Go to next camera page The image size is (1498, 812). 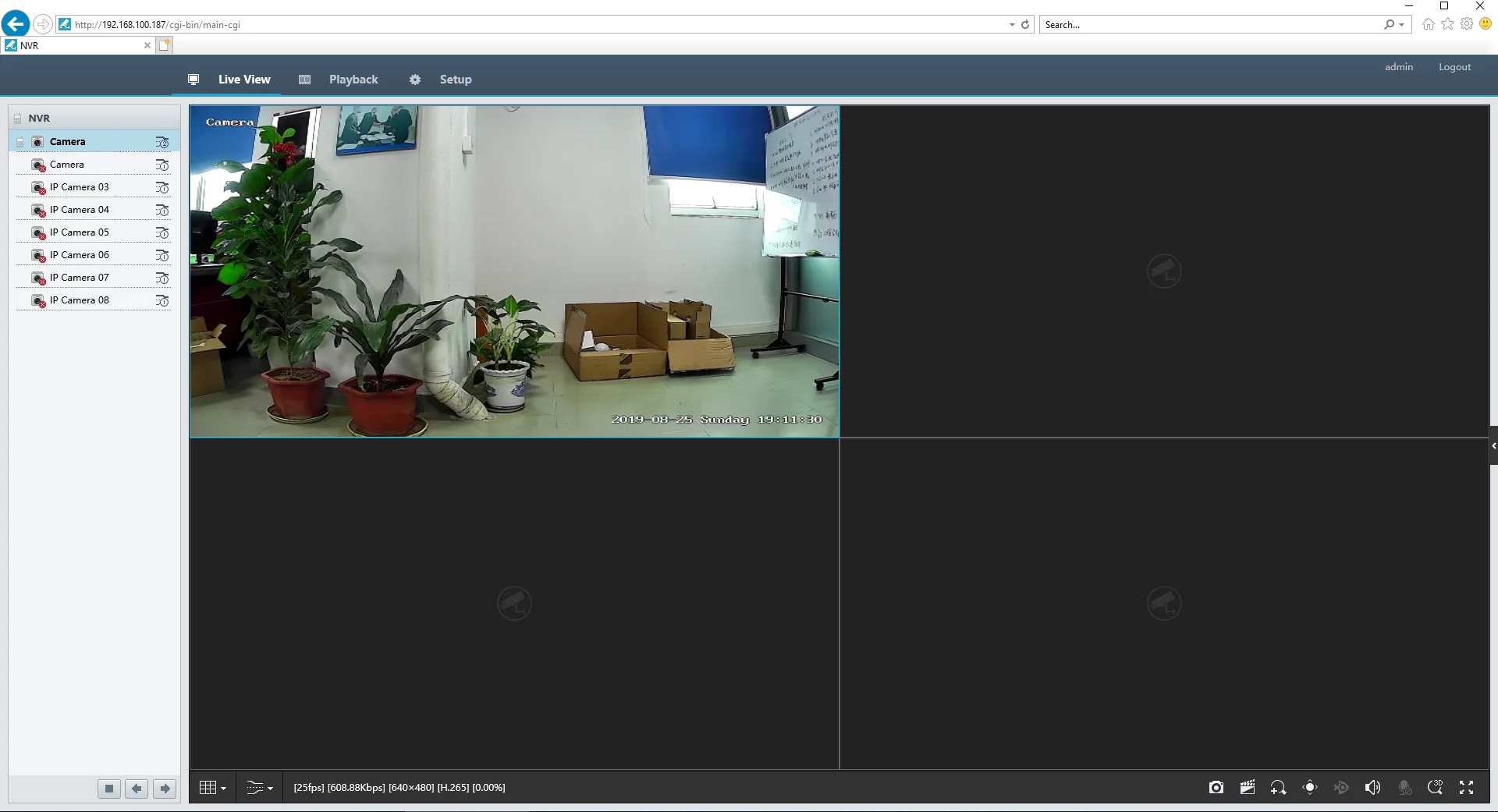[x=165, y=789]
